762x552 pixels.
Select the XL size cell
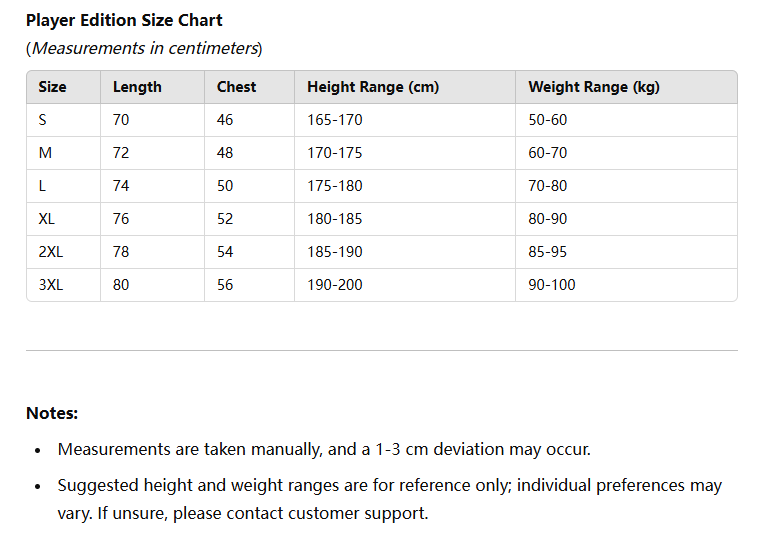[64, 219]
